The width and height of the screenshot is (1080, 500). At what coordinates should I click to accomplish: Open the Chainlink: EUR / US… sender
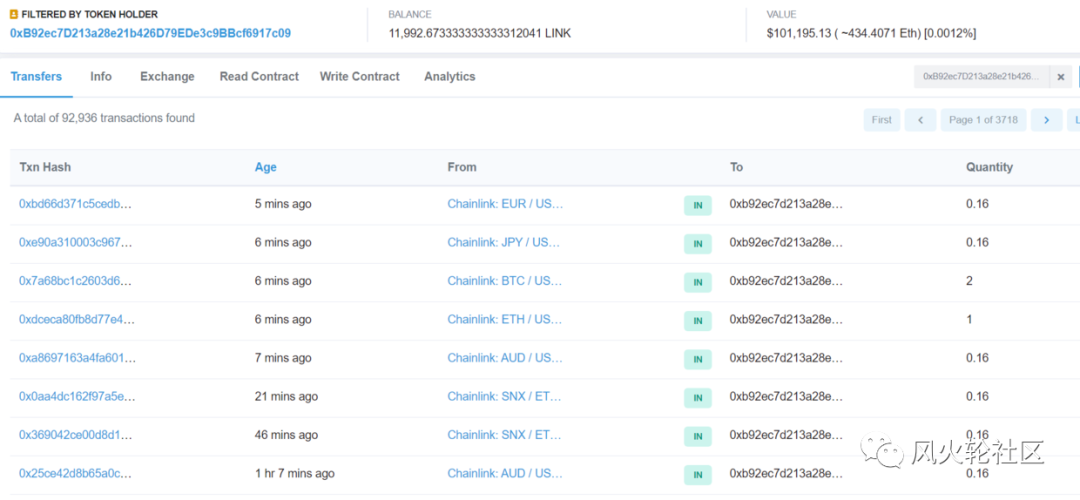(505, 204)
